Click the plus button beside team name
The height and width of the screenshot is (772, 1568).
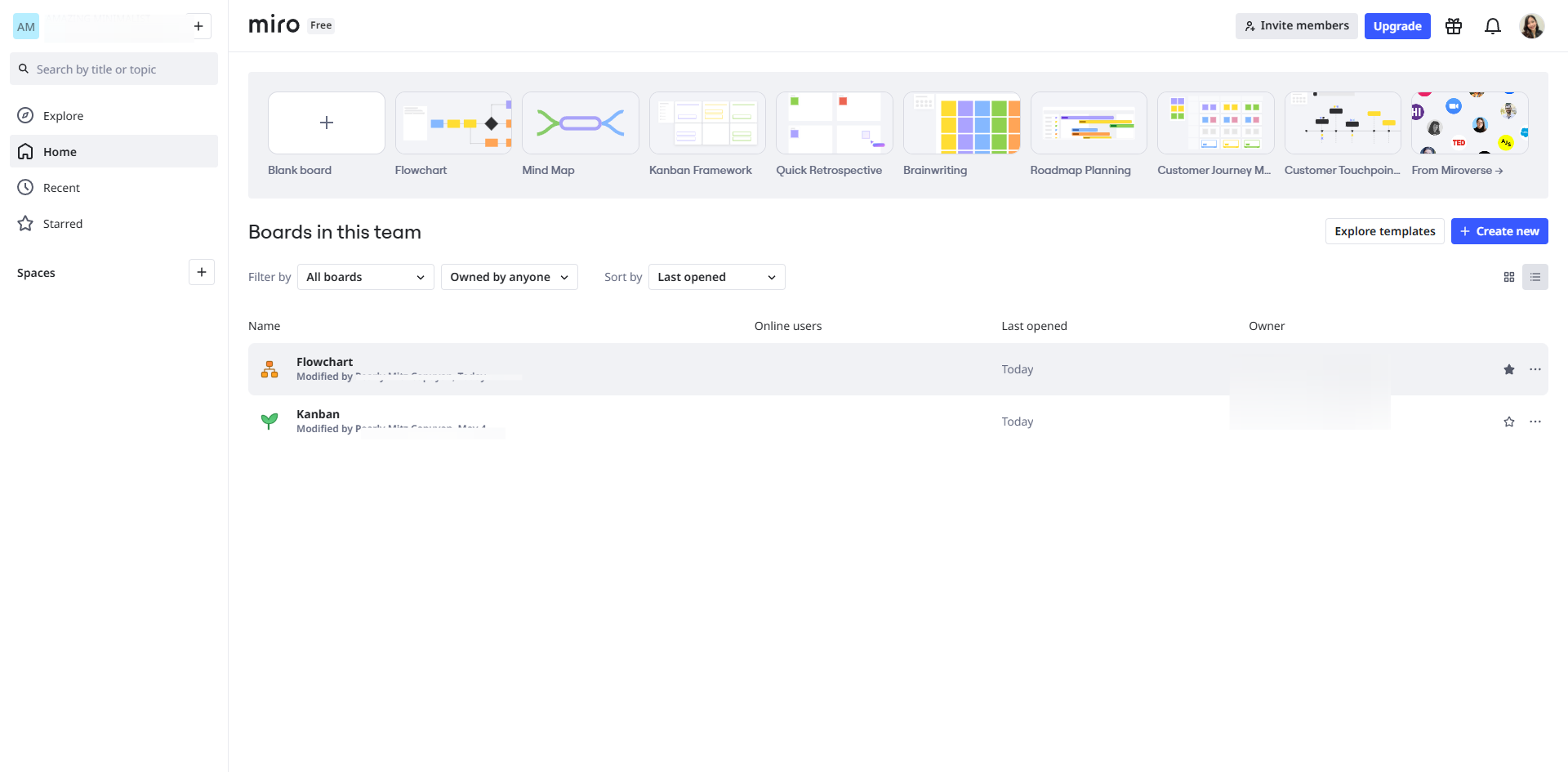198,26
